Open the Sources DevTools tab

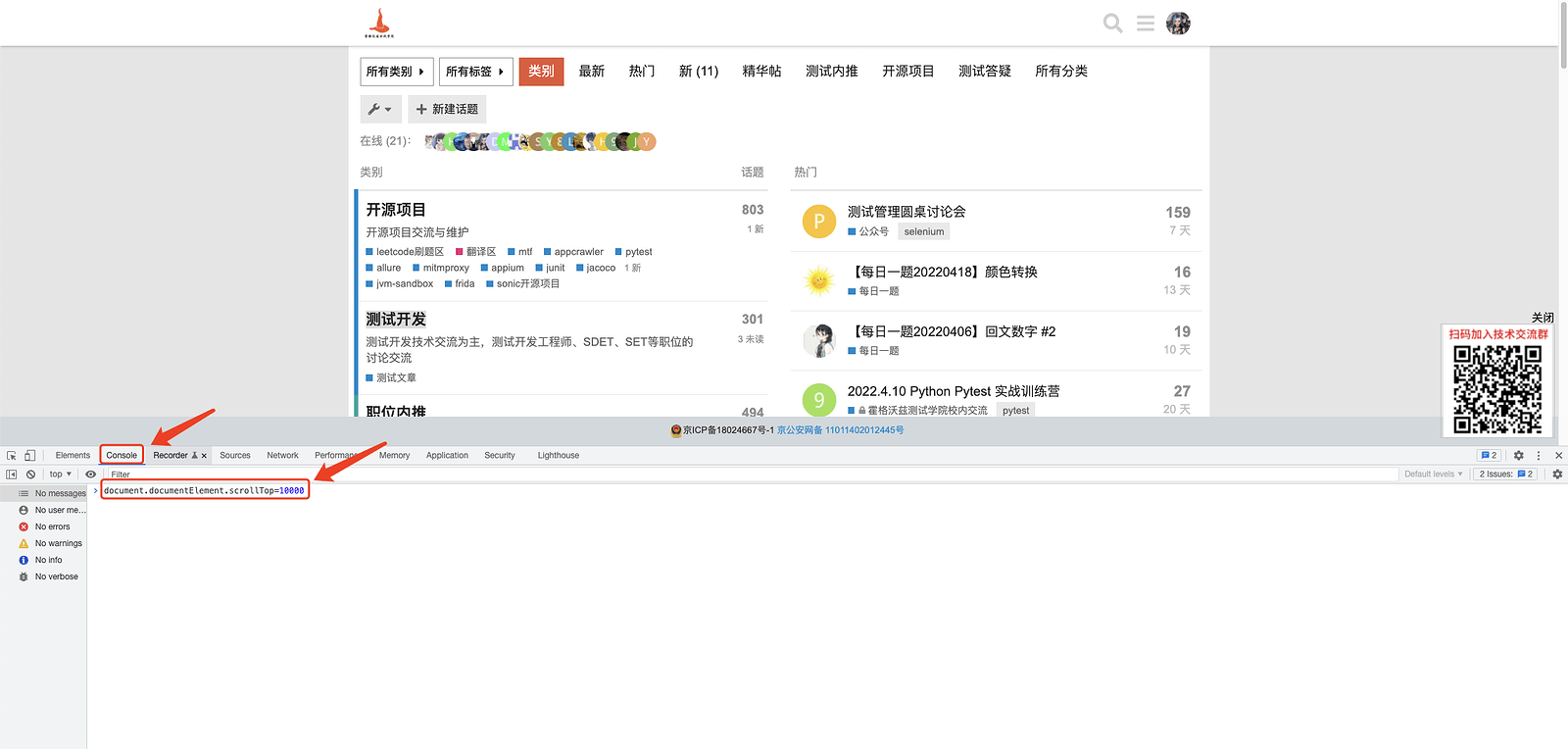[235, 455]
